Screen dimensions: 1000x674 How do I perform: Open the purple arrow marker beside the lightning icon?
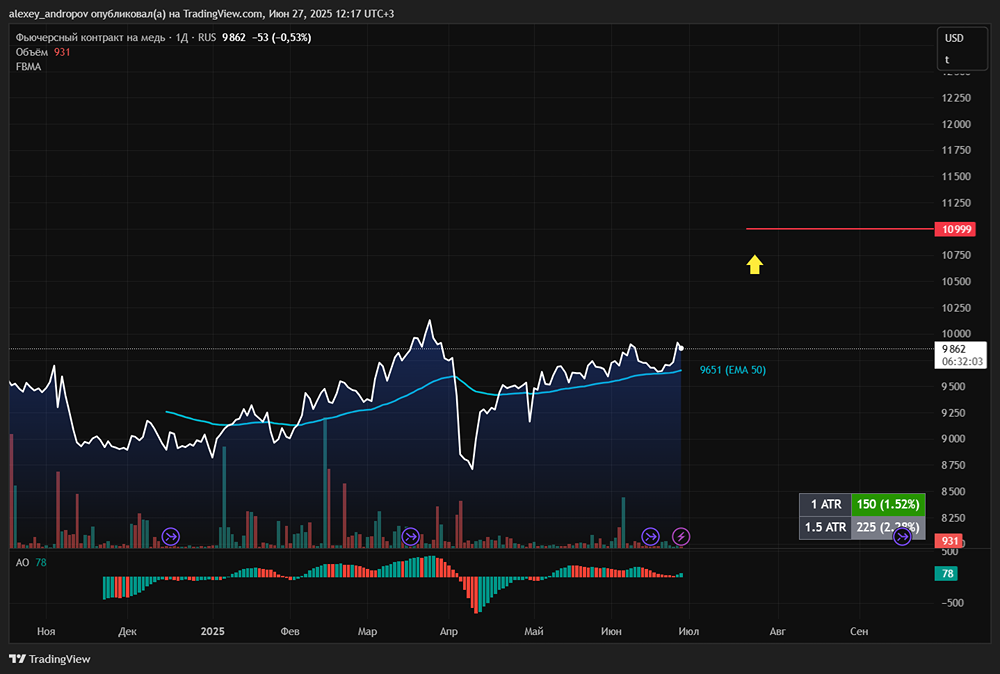click(651, 537)
